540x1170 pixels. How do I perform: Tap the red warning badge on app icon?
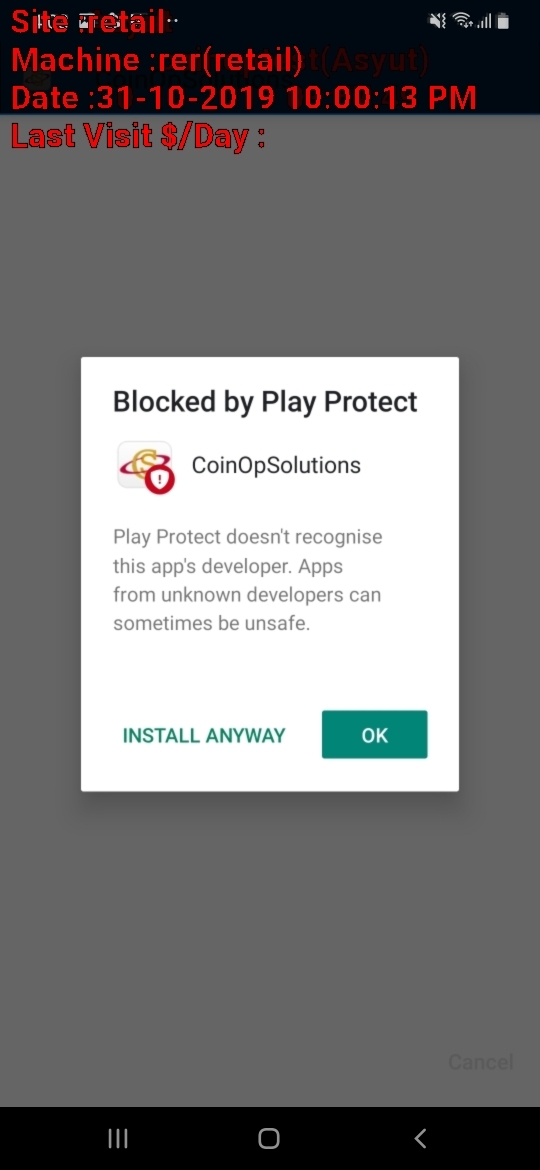[x=160, y=481]
